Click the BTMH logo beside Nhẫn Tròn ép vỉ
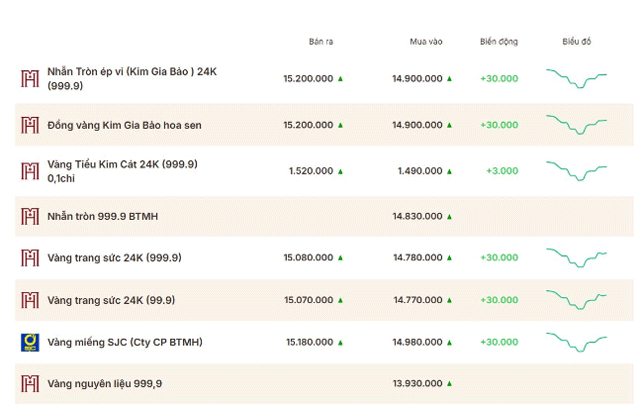The image size is (640, 407). pyautogui.click(x=30, y=78)
